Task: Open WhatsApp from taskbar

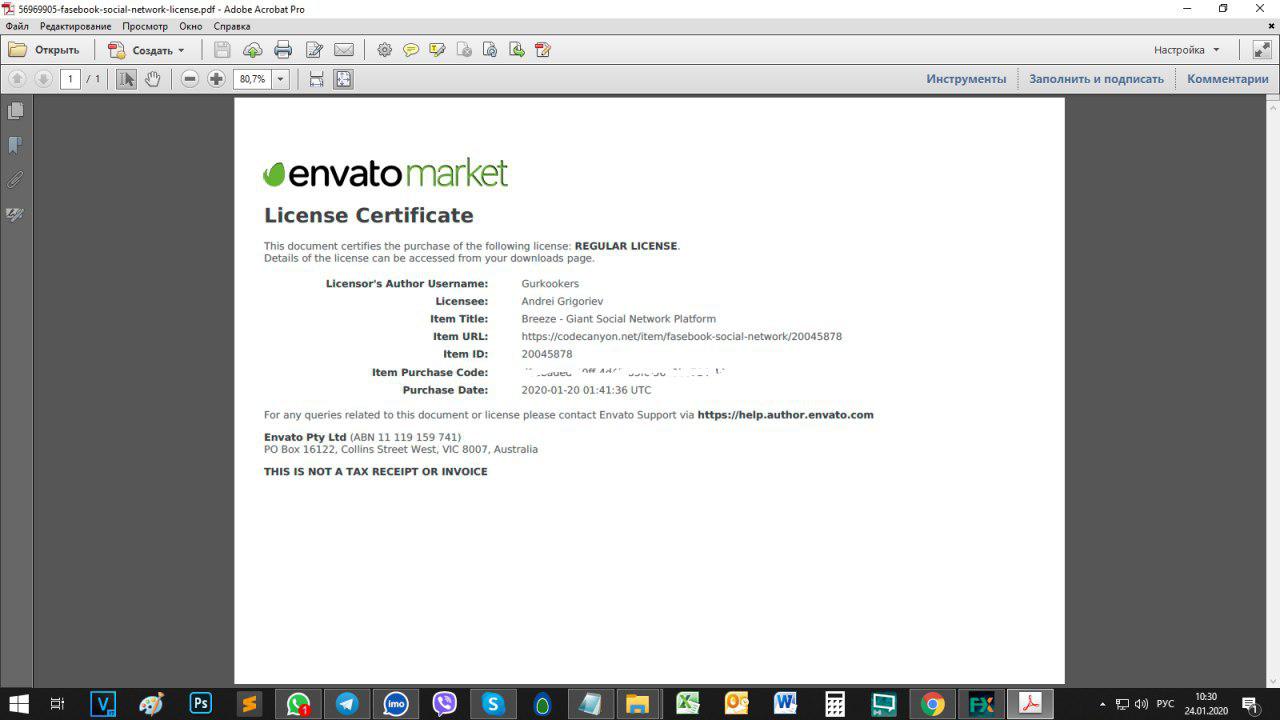Action: 298,704
